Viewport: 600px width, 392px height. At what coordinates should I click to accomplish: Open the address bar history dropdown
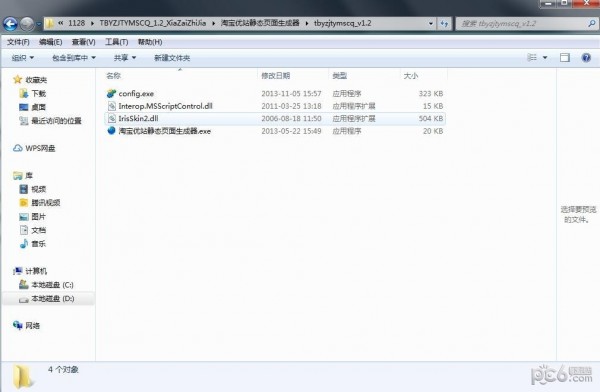click(431, 23)
